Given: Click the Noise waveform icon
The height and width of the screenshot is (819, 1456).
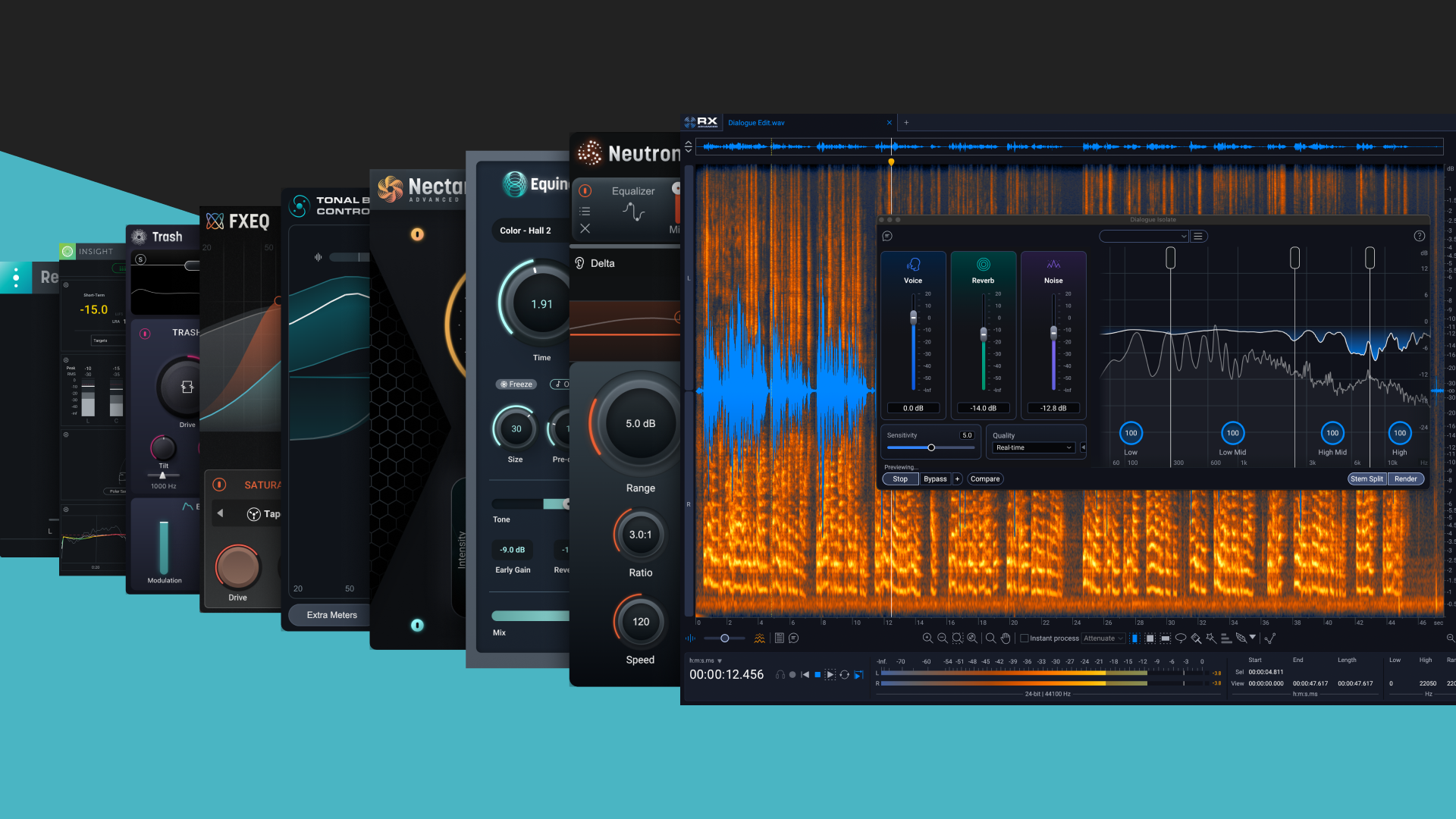Looking at the screenshot, I should click(1053, 265).
